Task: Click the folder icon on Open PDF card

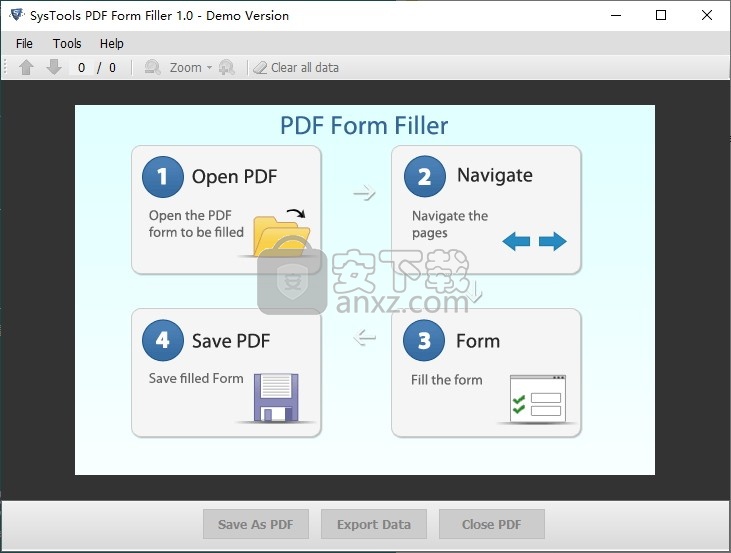Action: pyautogui.click(x=282, y=235)
